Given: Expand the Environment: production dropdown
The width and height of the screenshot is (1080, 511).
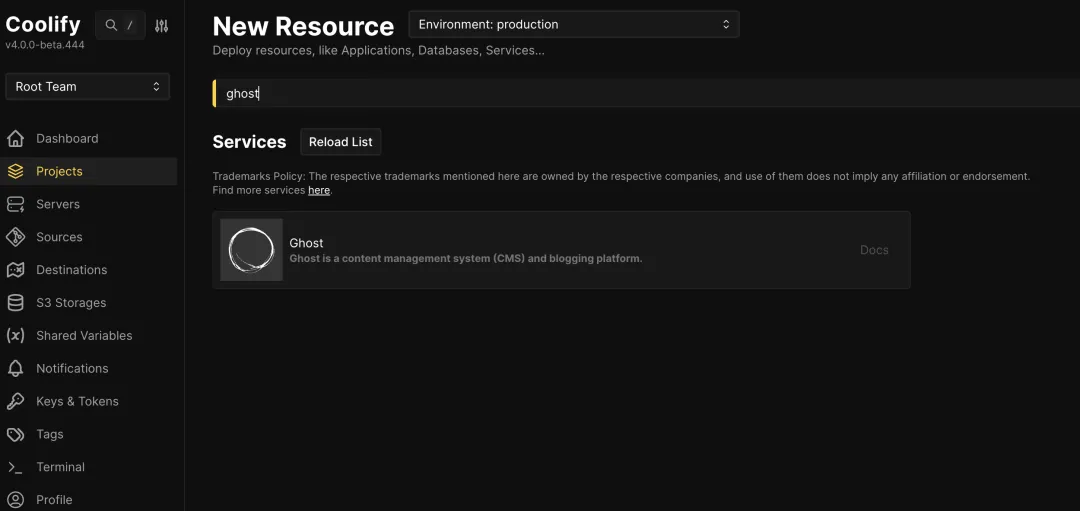Looking at the screenshot, I should coord(574,24).
